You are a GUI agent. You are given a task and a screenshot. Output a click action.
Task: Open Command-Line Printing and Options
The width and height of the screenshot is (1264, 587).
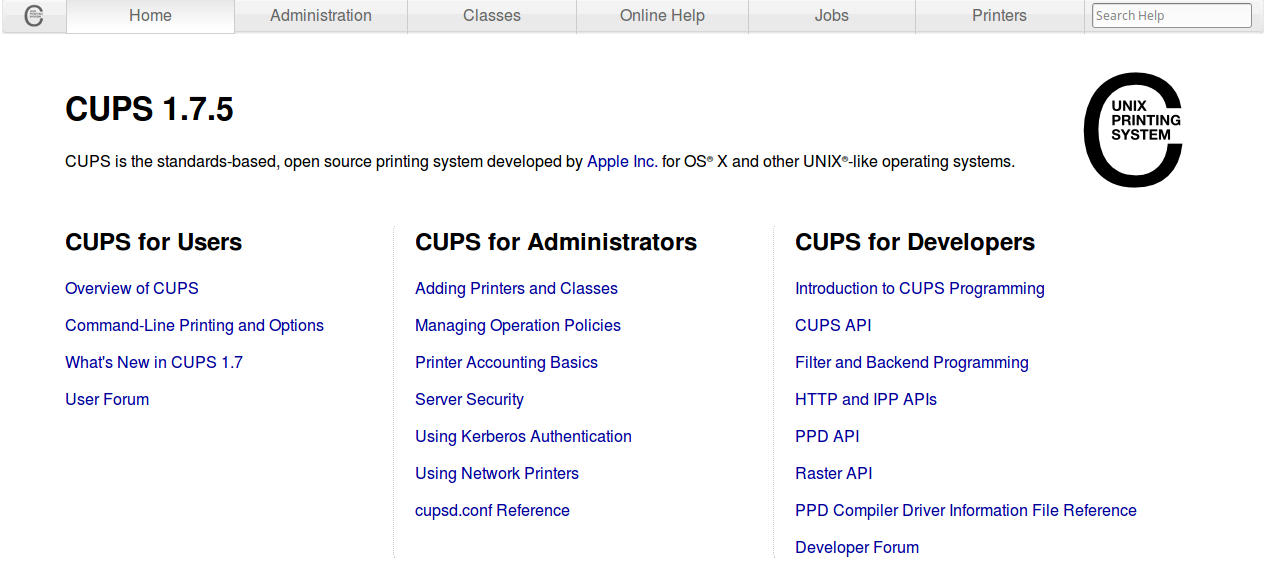click(194, 325)
